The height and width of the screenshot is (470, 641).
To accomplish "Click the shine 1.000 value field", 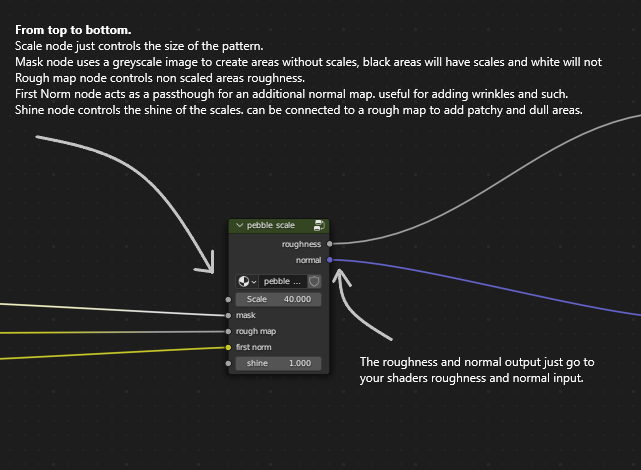I will click(x=278, y=363).
